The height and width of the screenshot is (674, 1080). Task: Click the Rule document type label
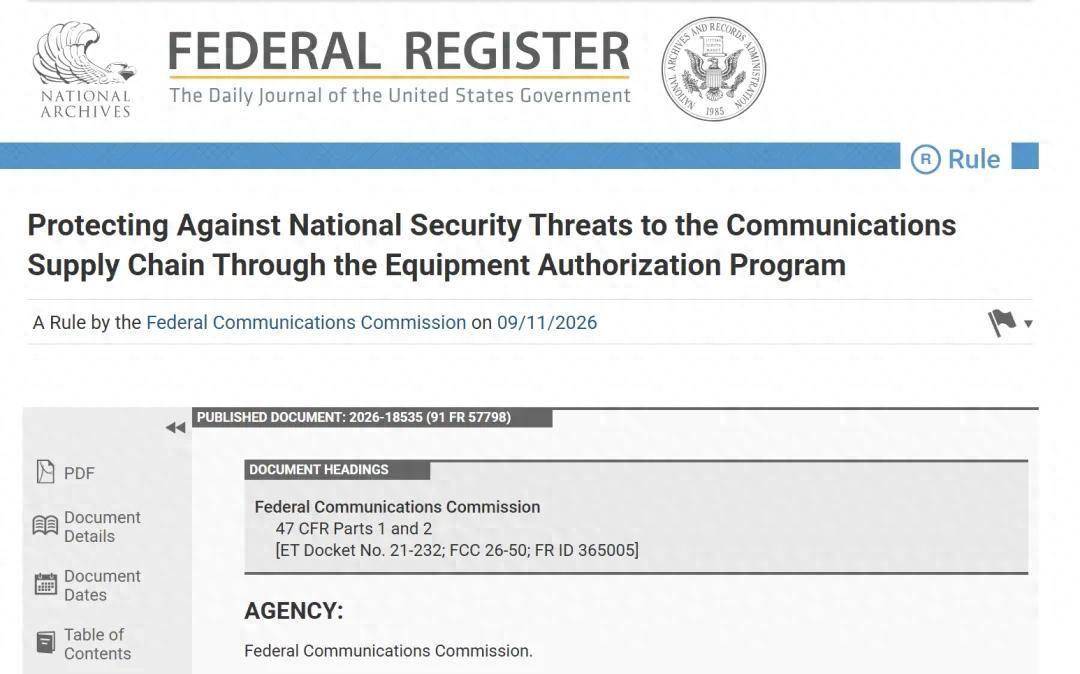coord(973,159)
